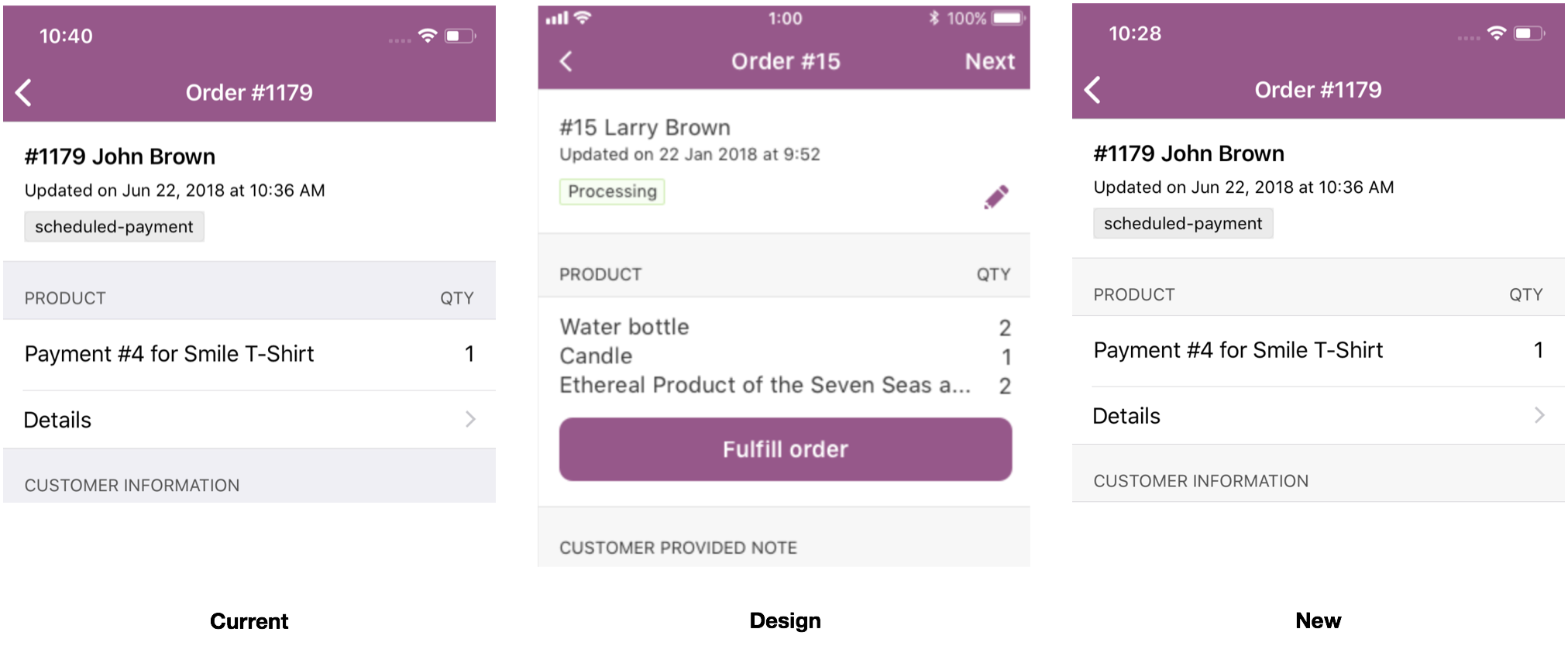Tap back arrow in New screen header
This screenshot has height=646, width=1568.
tap(1092, 90)
